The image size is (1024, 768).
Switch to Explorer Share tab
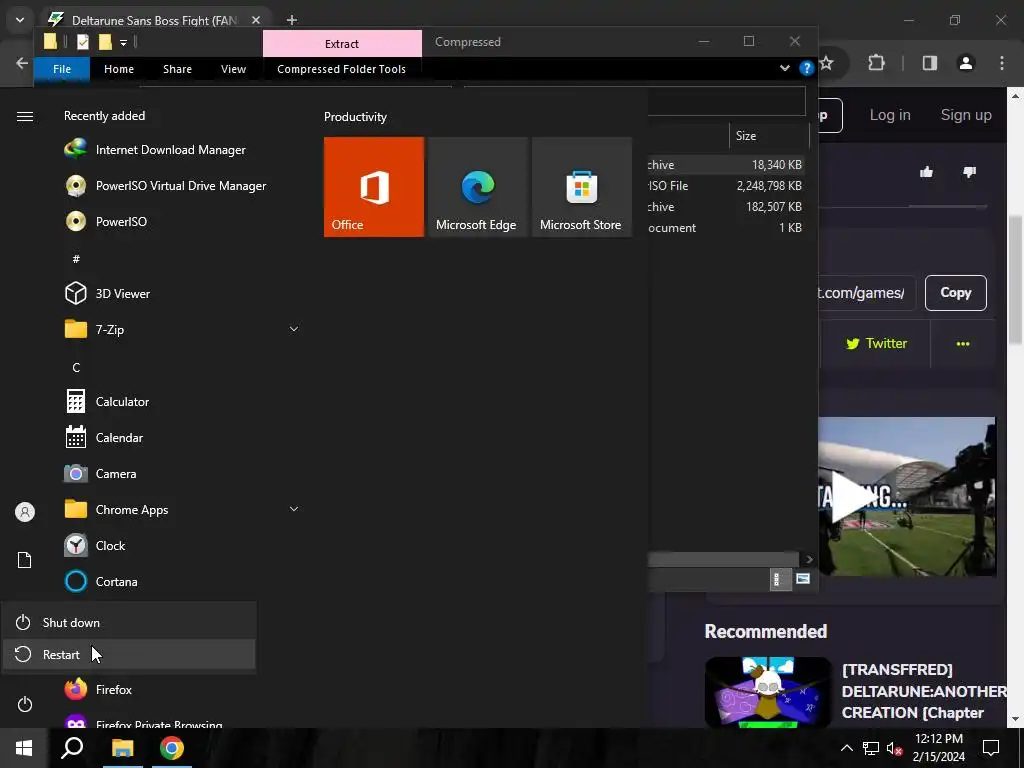point(178,69)
